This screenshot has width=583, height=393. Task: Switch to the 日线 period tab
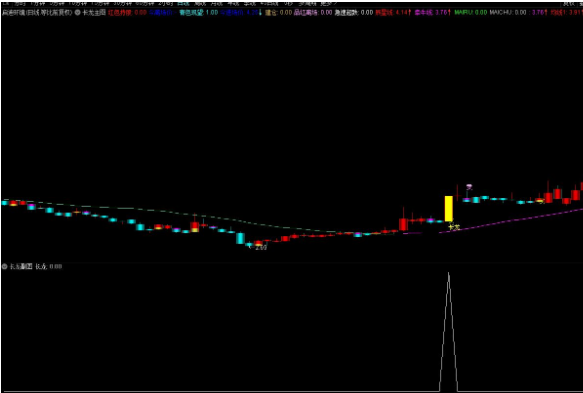(183, 3)
